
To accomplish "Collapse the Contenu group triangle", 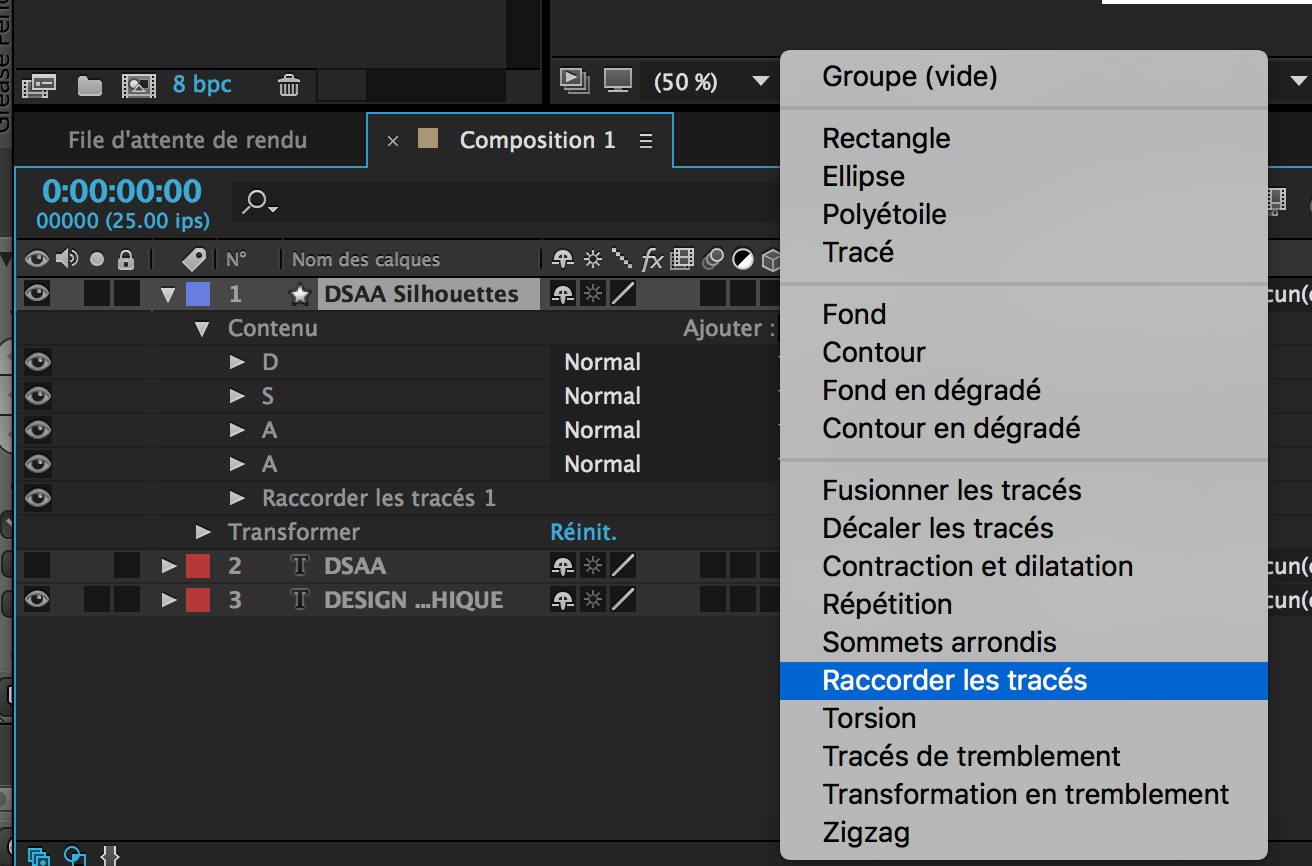I will click(203, 328).
